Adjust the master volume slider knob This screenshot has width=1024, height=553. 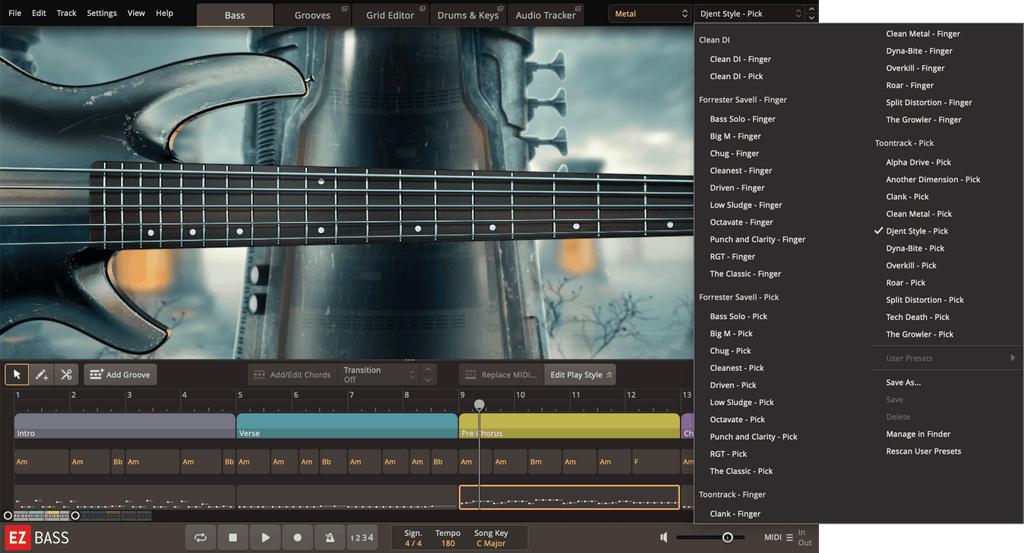point(728,537)
